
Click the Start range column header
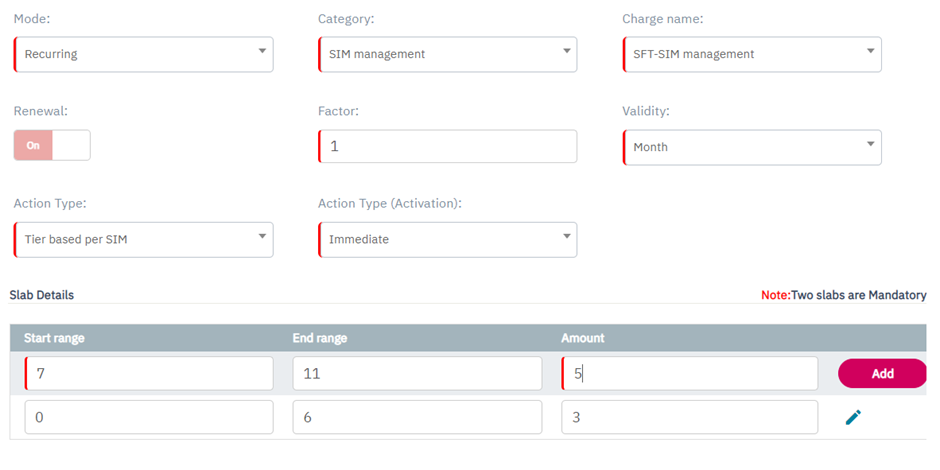click(x=54, y=338)
